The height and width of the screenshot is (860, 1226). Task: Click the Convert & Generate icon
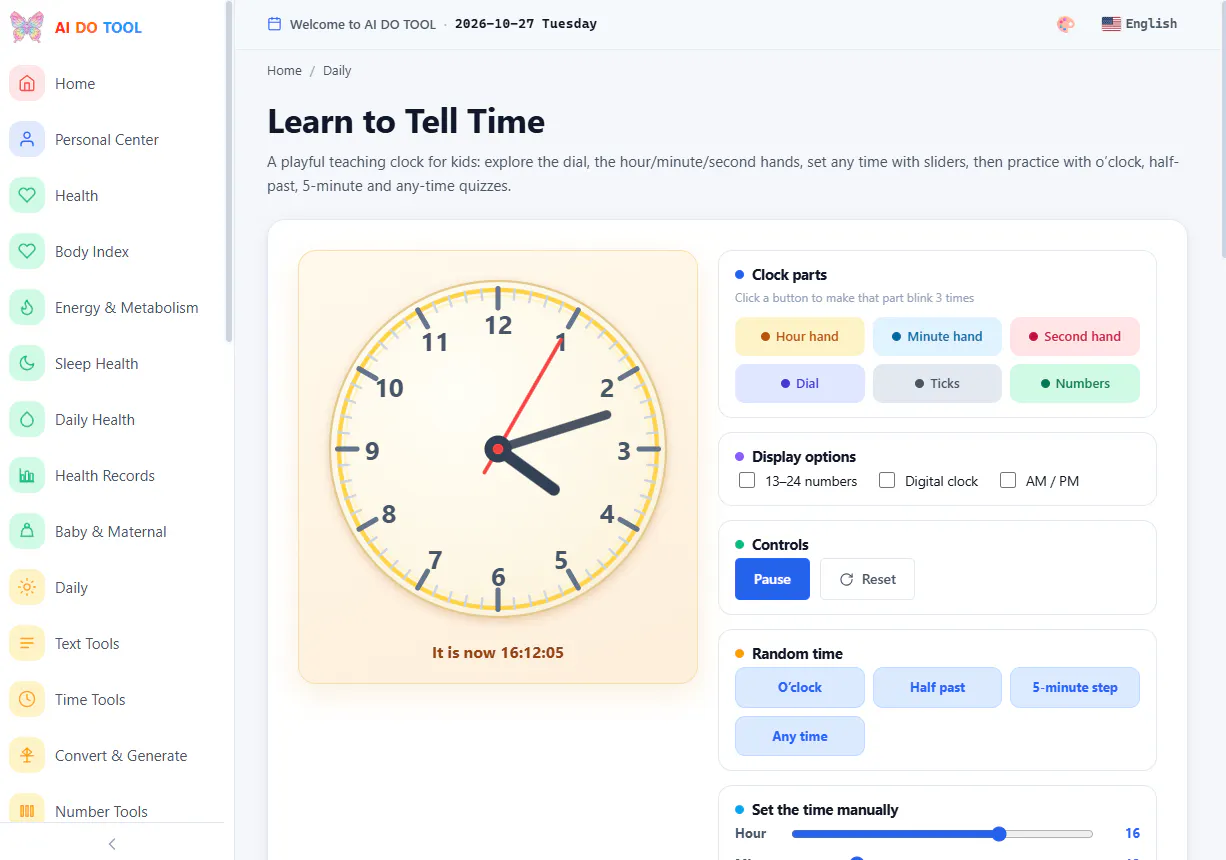pyautogui.click(x=27, y=756)
